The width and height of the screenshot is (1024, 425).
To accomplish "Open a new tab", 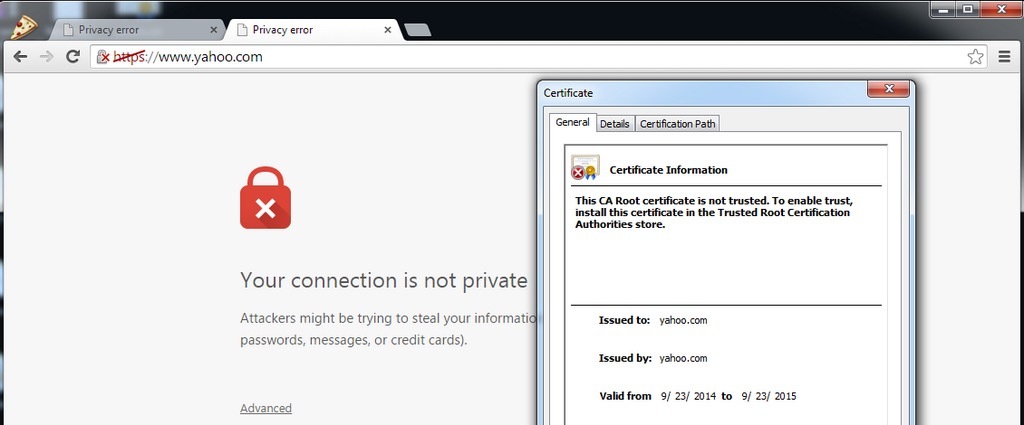I will click(x=417, y=29).
